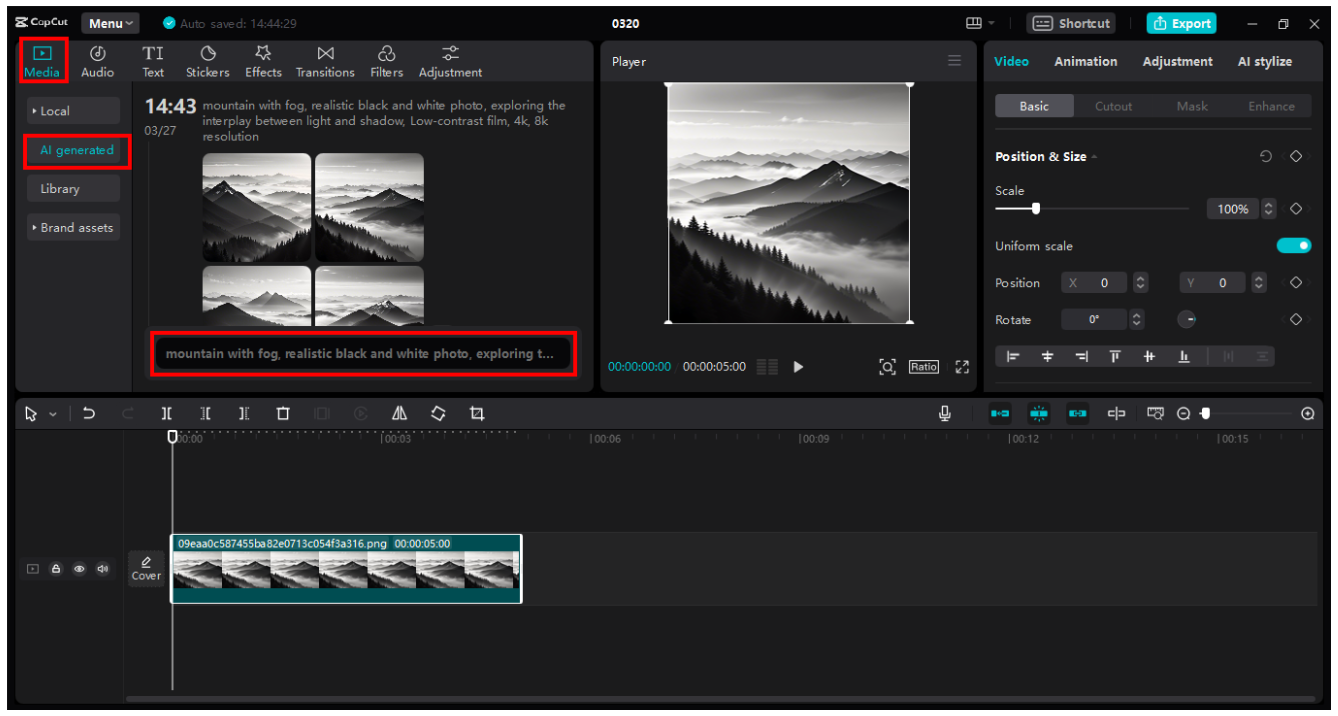The height and width of the screenshot is (716, 1338).
Task: Start voice-over with microphone icon
Action: click(x=945, y=413)
